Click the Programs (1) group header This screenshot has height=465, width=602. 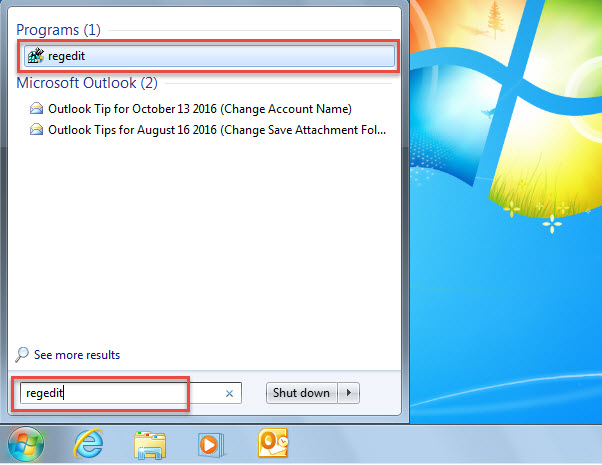tap(58, 30)
